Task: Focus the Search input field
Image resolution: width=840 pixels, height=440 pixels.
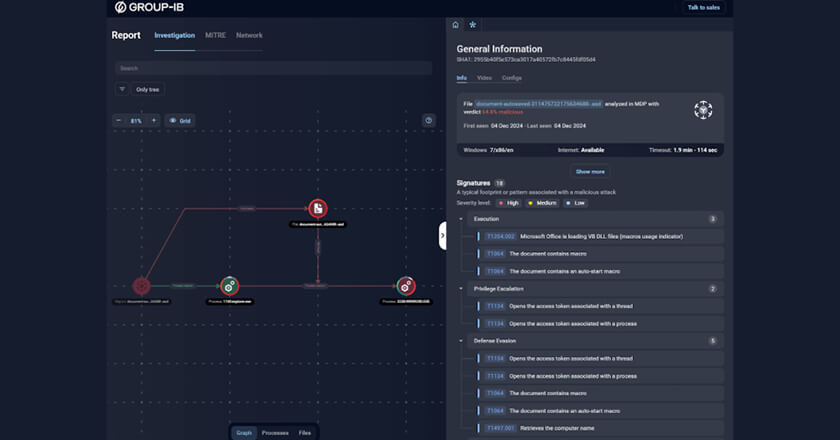Action: pyautogui.click(x=273, y=68)
